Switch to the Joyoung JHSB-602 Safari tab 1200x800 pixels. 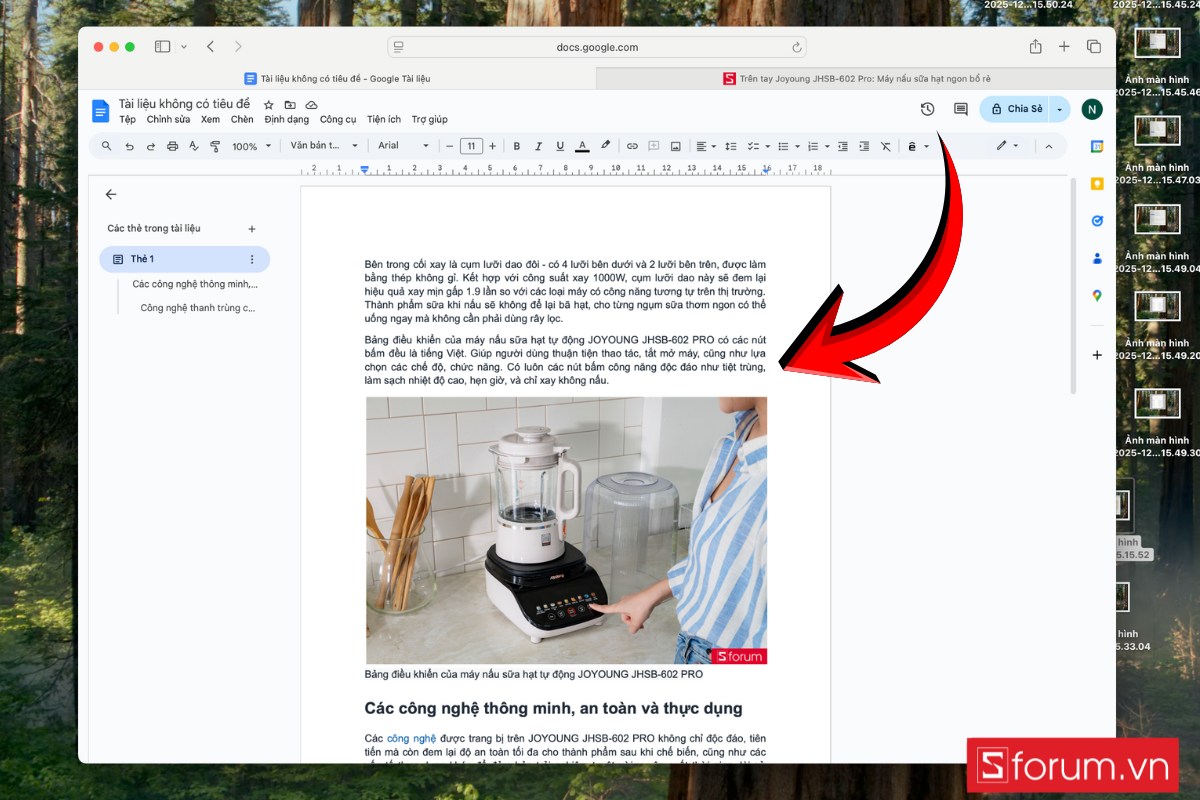click(856, 78)
